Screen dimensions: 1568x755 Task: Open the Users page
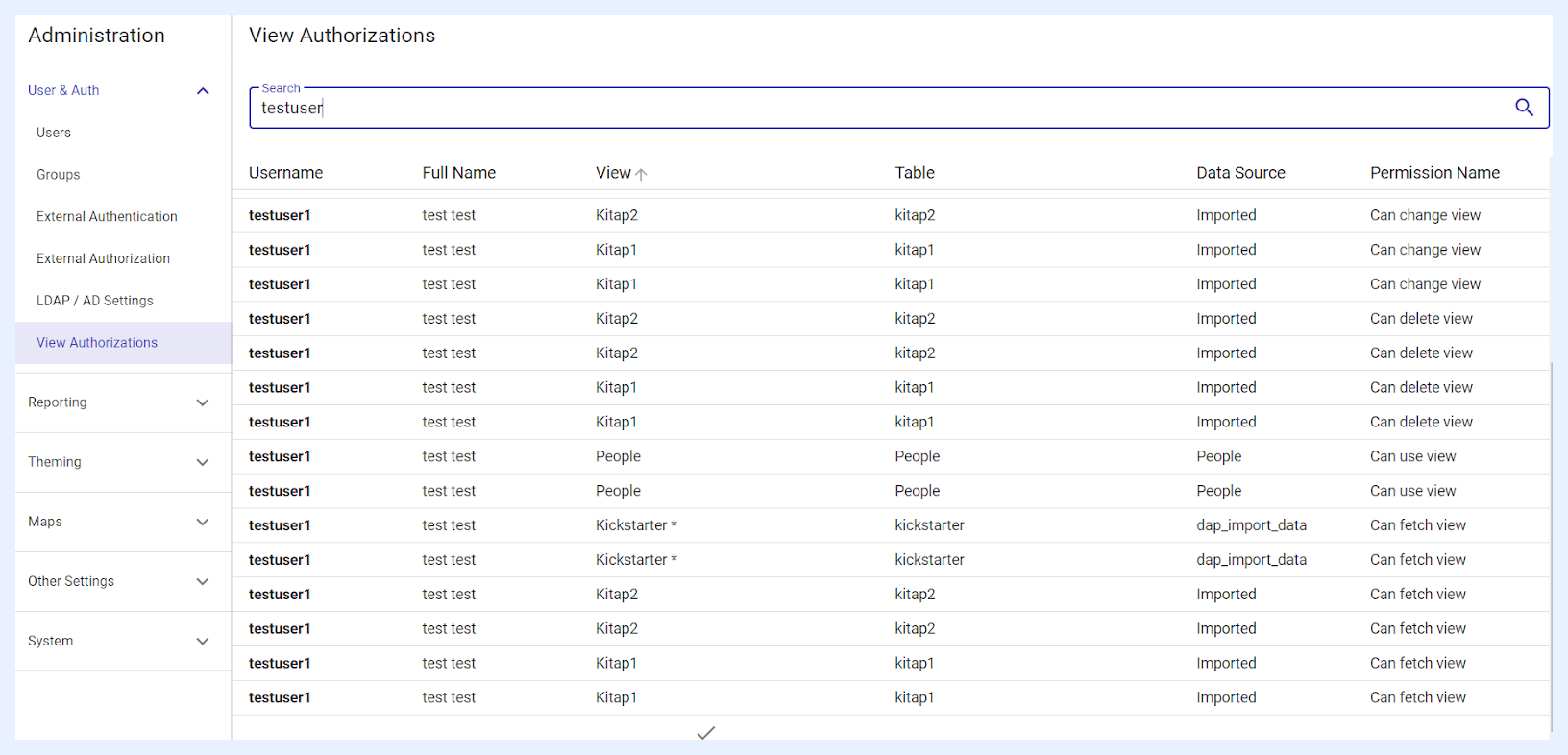(x=54, y=133)
